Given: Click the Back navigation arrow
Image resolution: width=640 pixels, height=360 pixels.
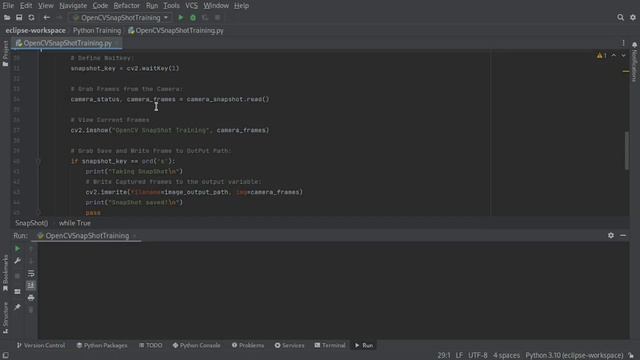Looking at the screenshot, I should 47,18.
